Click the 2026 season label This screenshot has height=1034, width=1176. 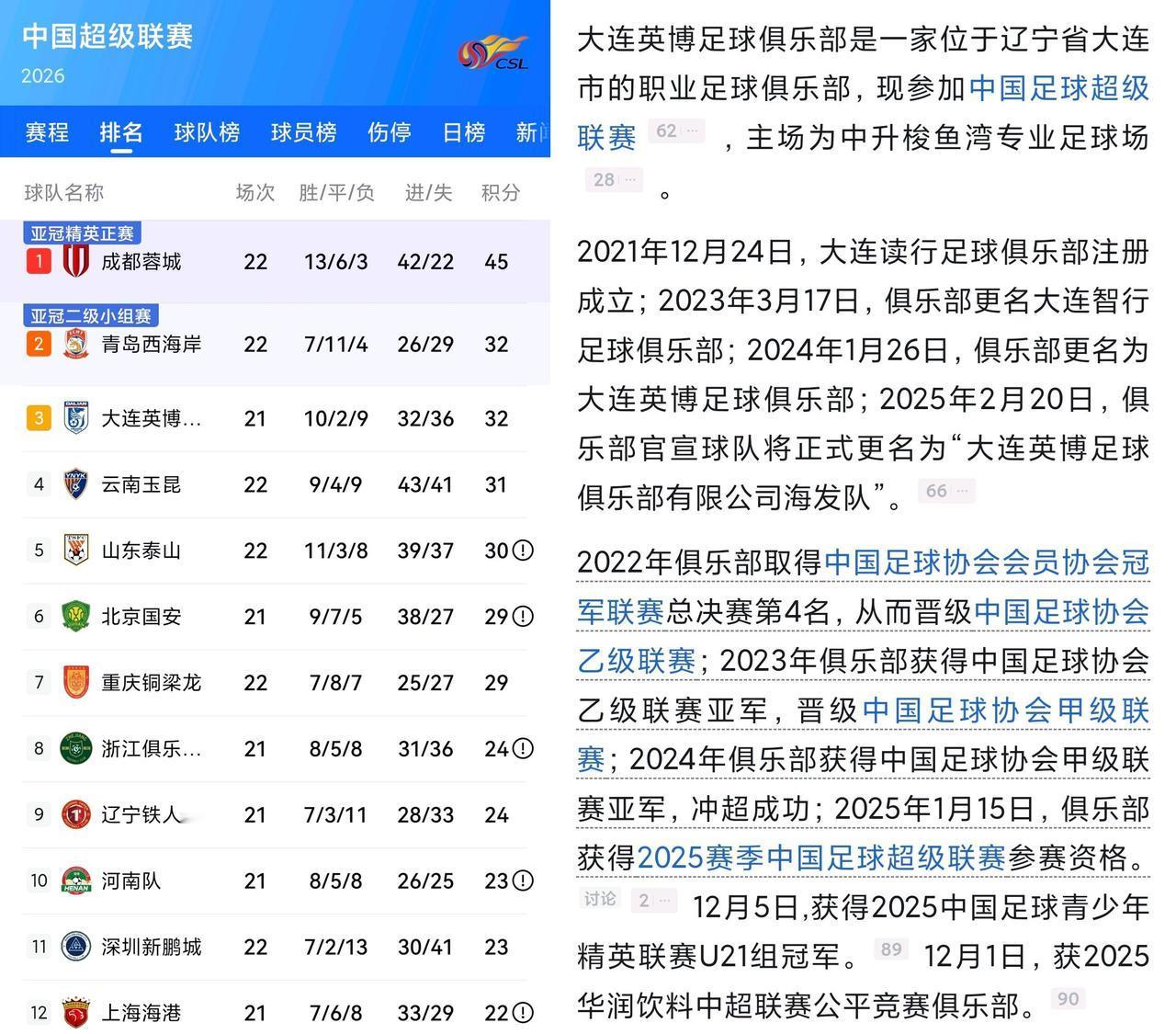[x=43, y=75]
